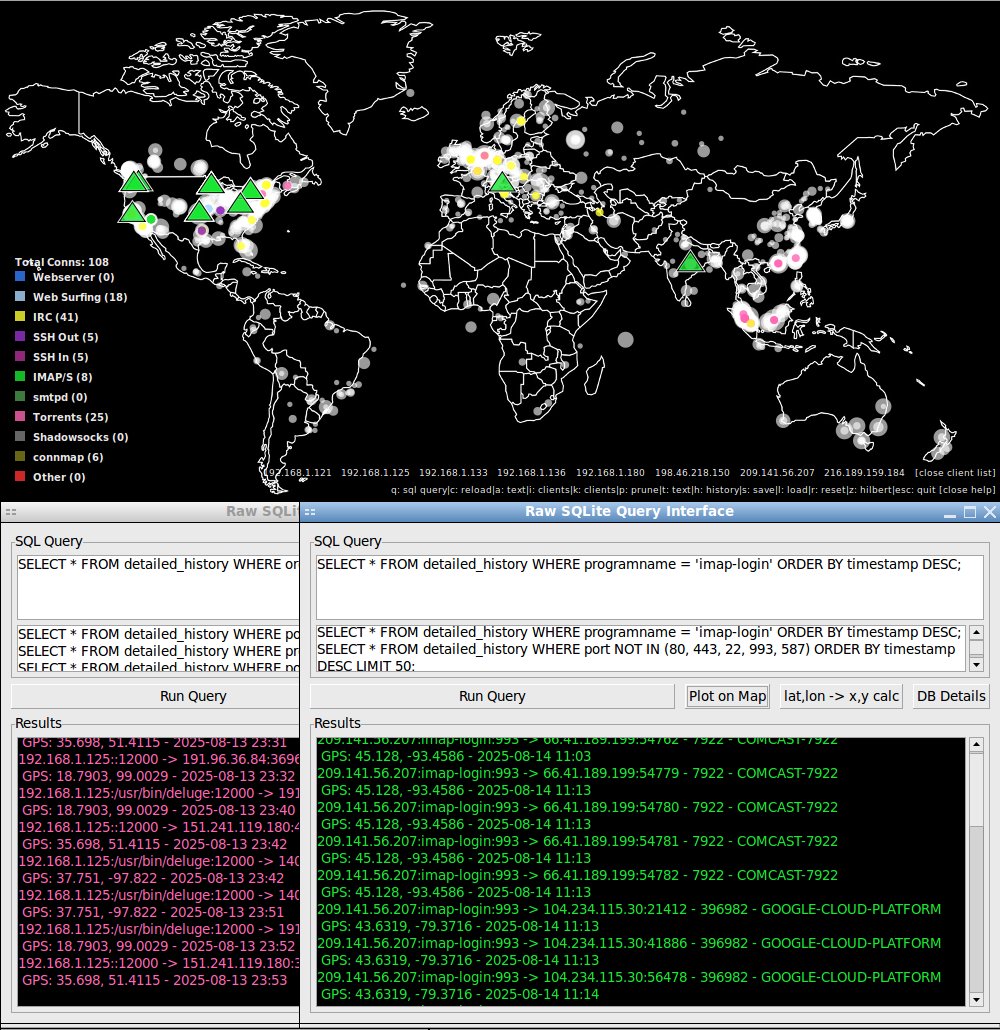Image resolution: width=1000 pixels, height=1030 pixels.
Task: Click the Torrents pink legend swatch
Action: (20, 416)
